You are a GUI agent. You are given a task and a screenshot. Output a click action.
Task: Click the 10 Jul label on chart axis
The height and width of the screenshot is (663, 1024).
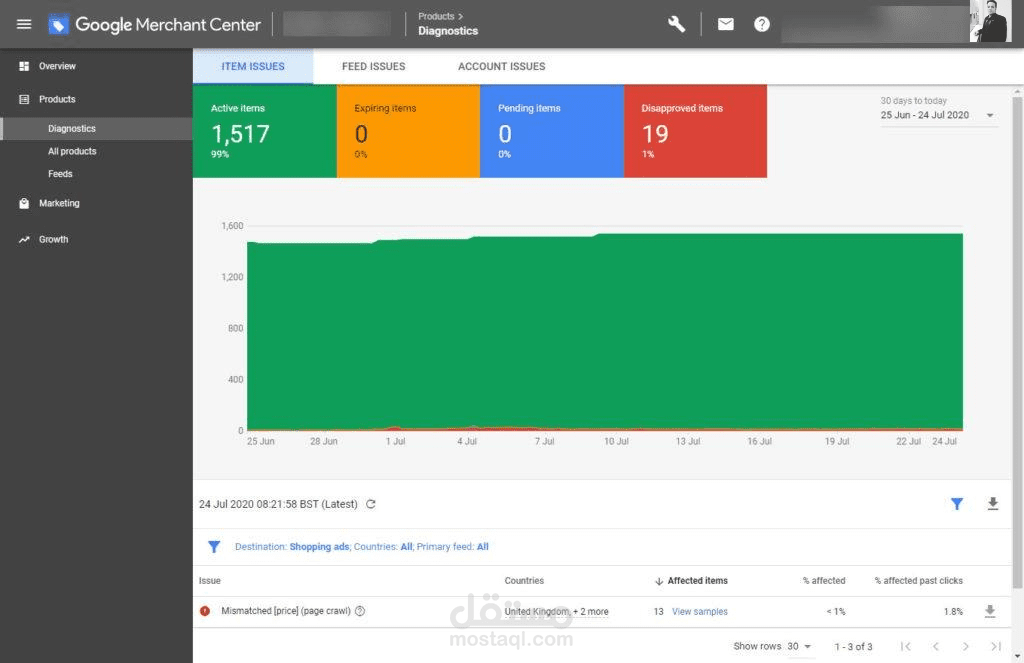pos(616,442)
